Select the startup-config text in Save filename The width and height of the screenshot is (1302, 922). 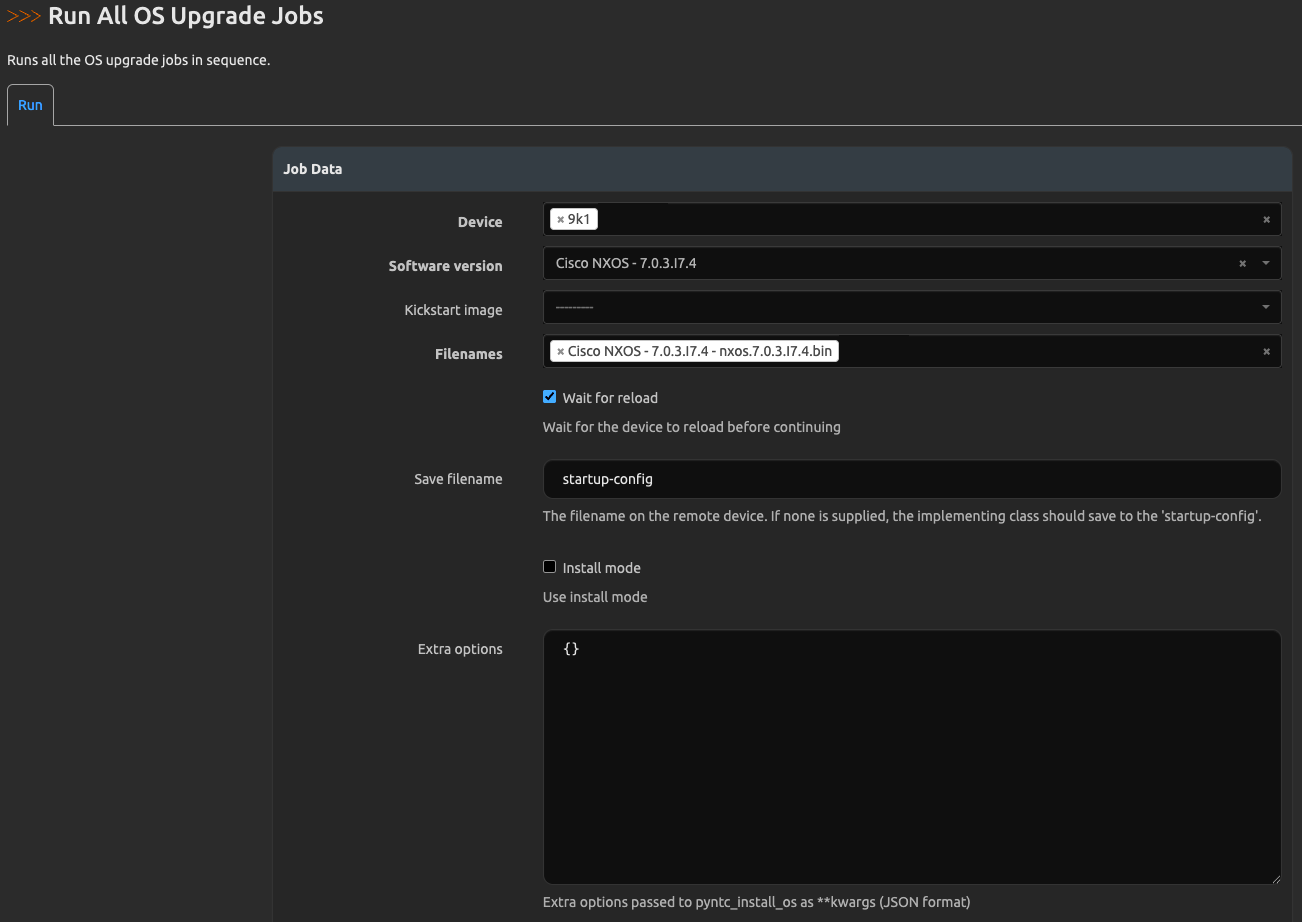(x=606, y=479)
